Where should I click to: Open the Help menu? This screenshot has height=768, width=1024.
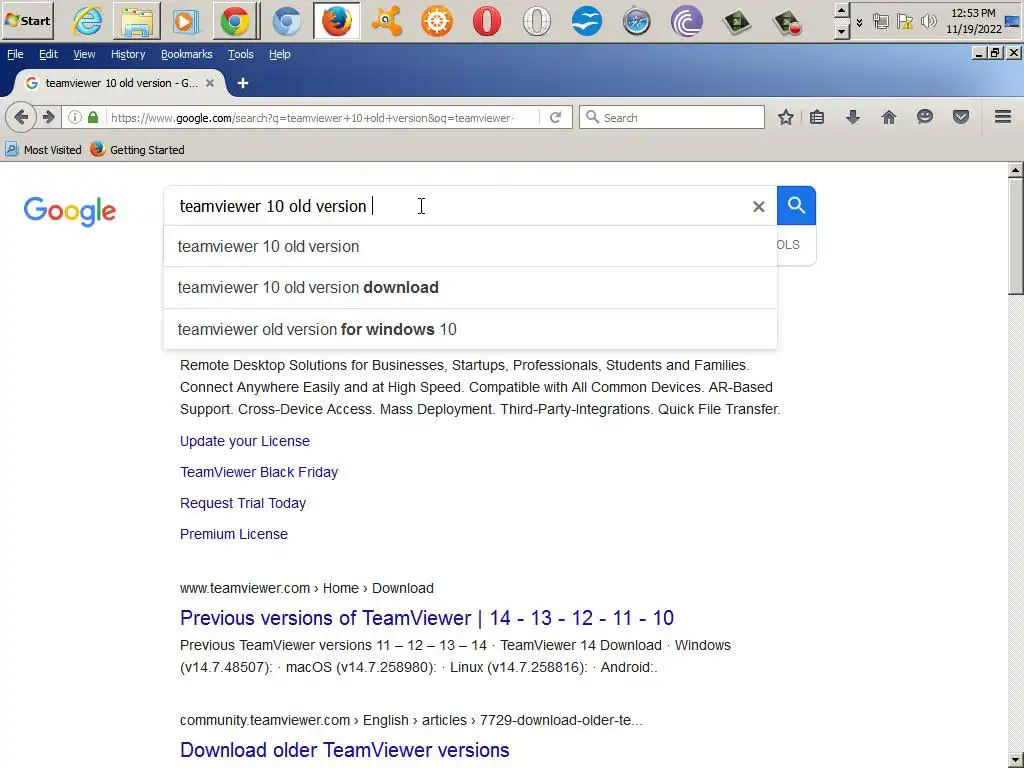coord(280,54)
